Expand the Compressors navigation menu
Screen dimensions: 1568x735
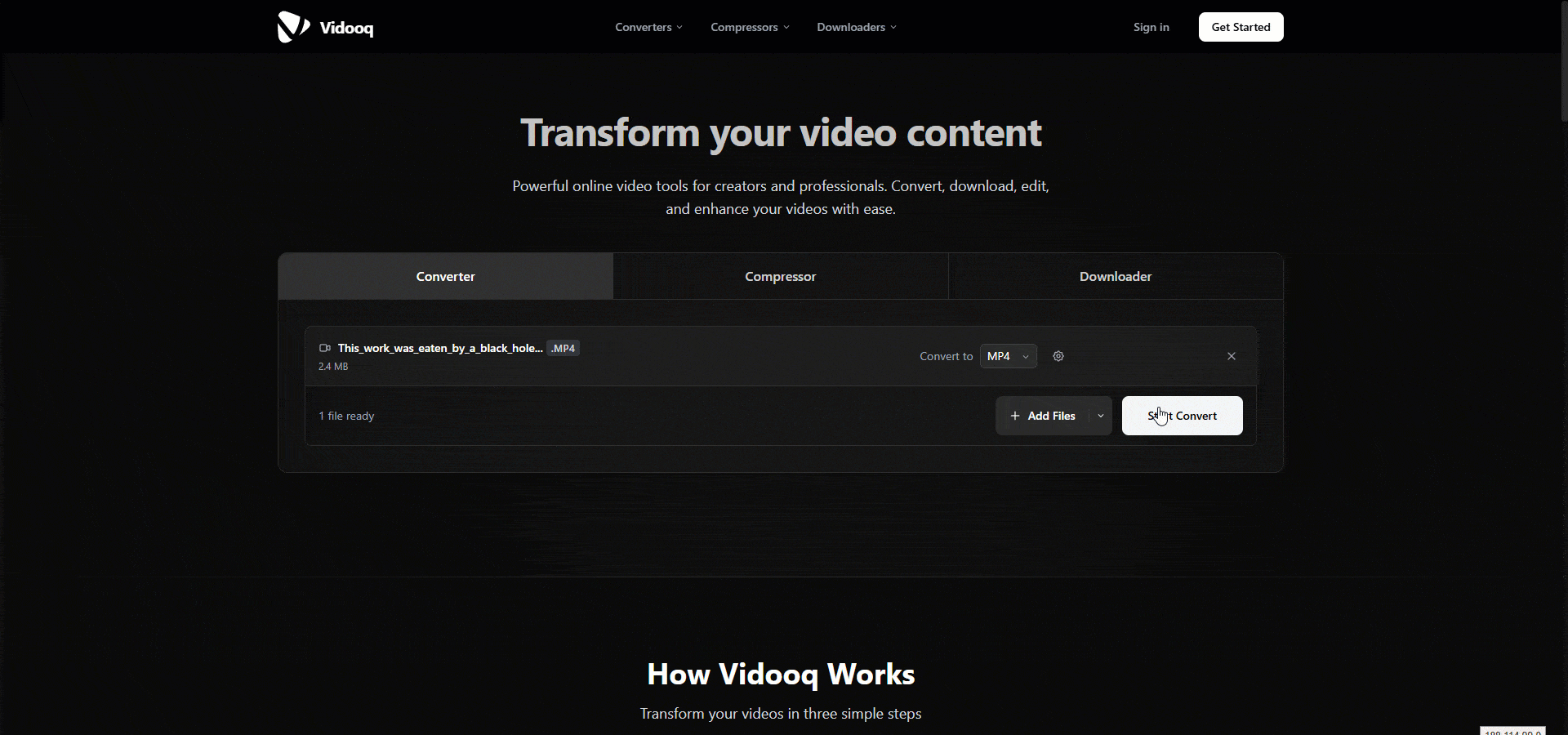750,27
